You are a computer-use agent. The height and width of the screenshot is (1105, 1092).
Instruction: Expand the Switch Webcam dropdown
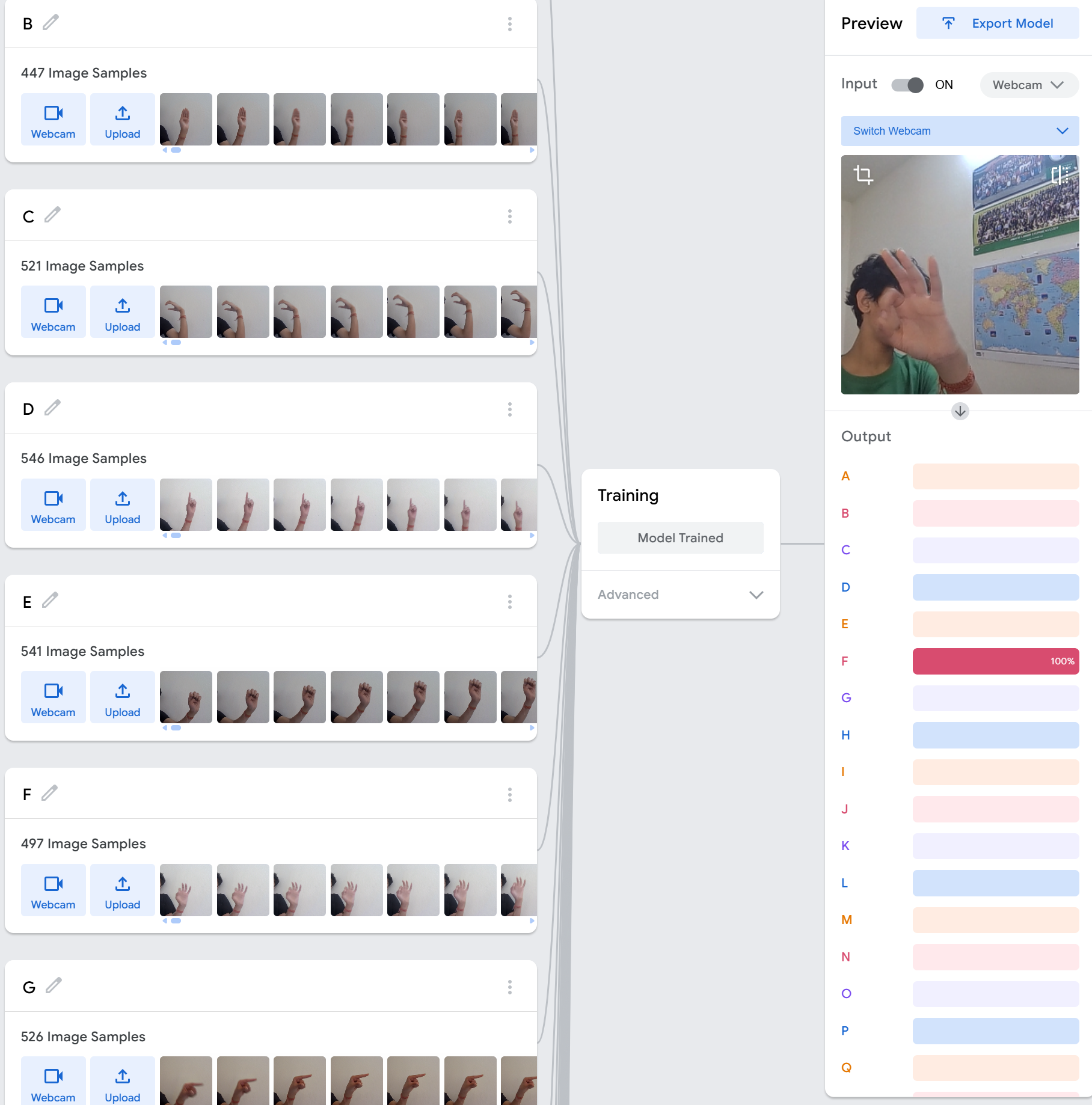pyautogui.click(x=960, y=131)
